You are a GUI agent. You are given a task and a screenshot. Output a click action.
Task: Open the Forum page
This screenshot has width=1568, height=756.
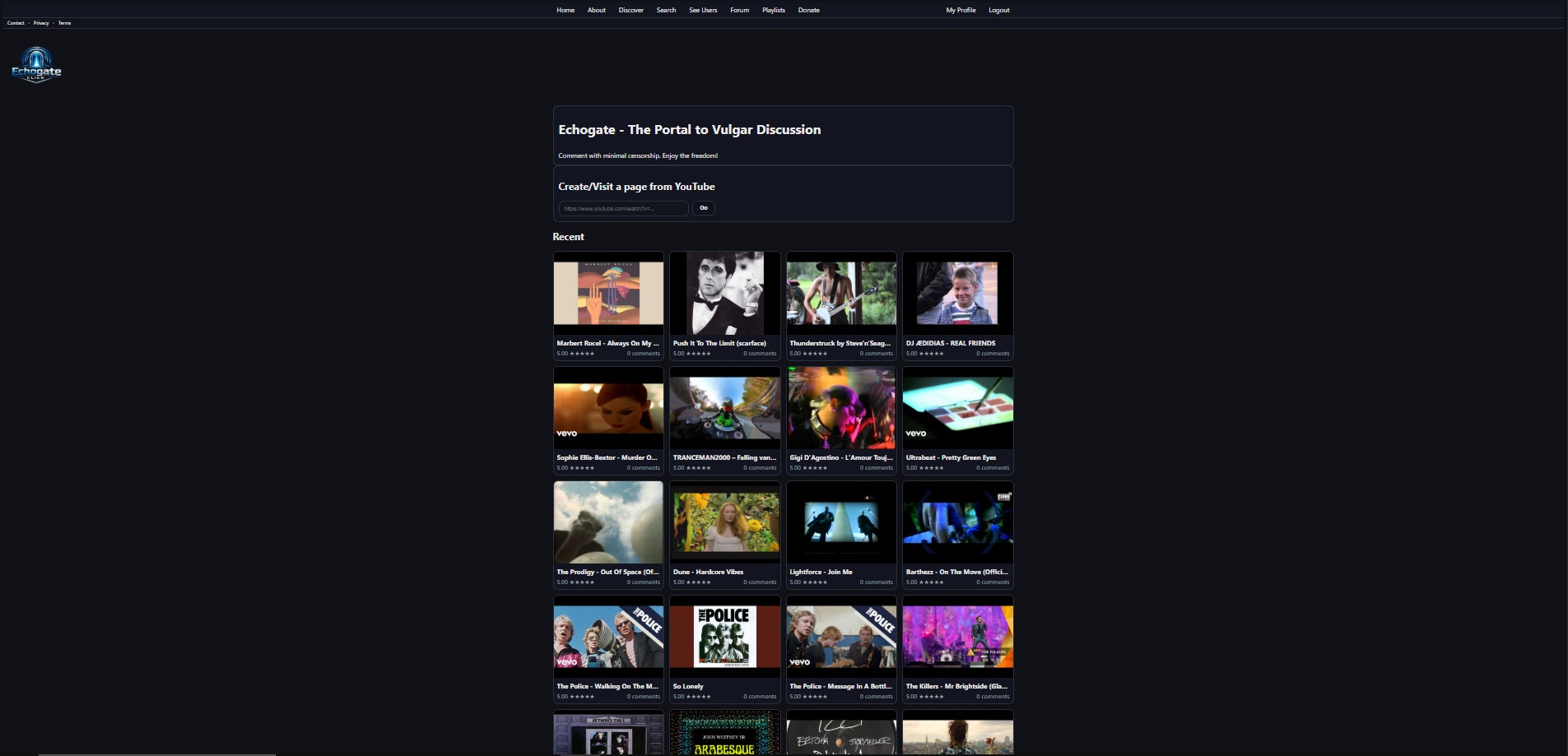738,10
